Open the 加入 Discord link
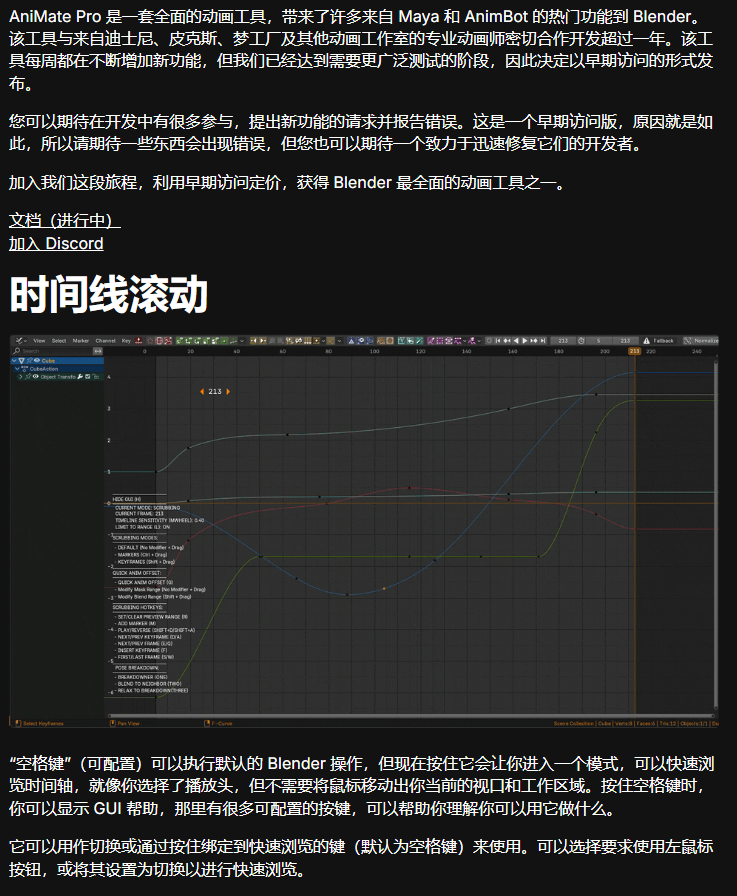Screen dimensions: 737x896 [x=56, y=243]
